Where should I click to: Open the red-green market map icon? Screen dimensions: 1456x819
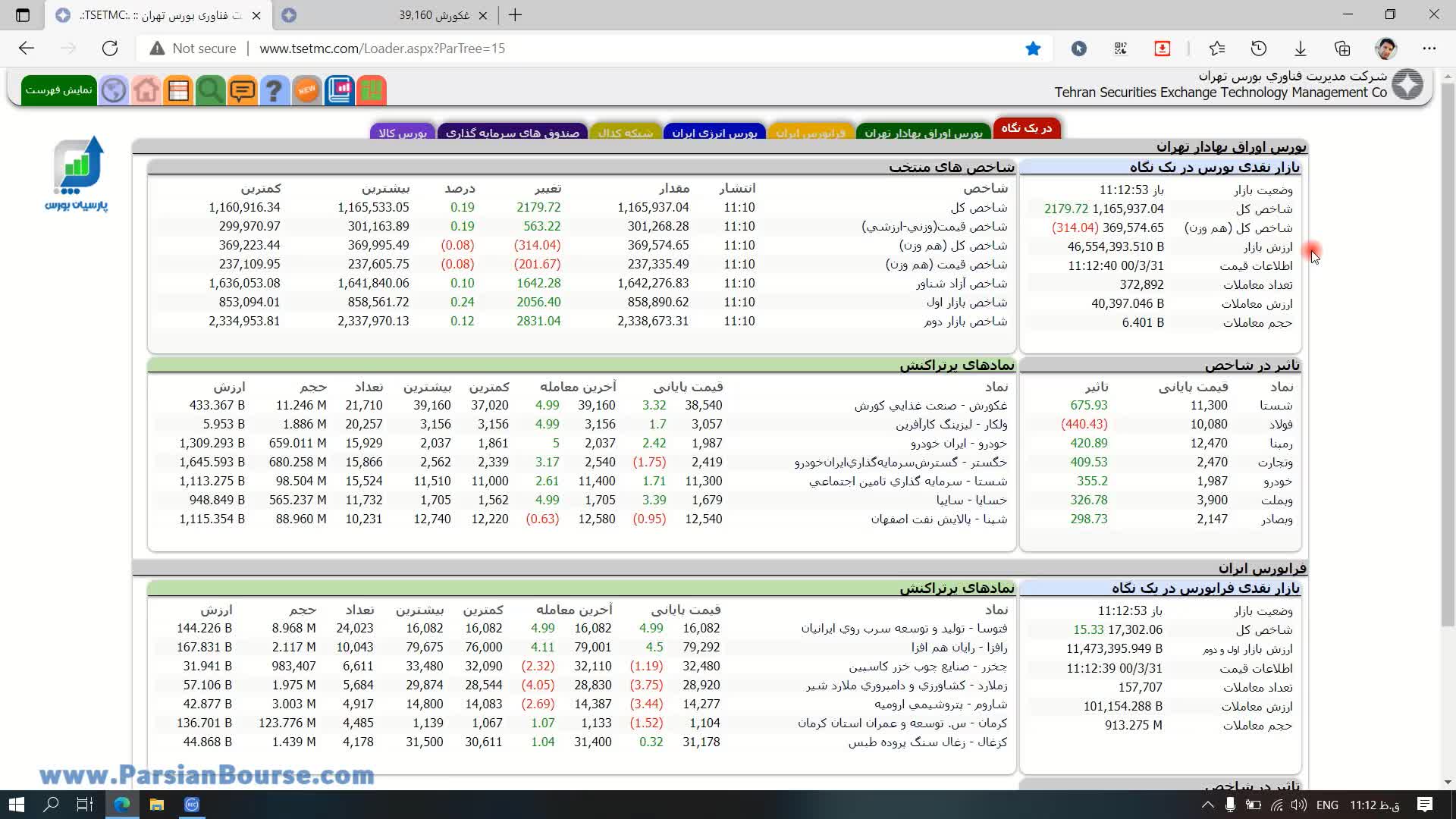click(372, 90)
